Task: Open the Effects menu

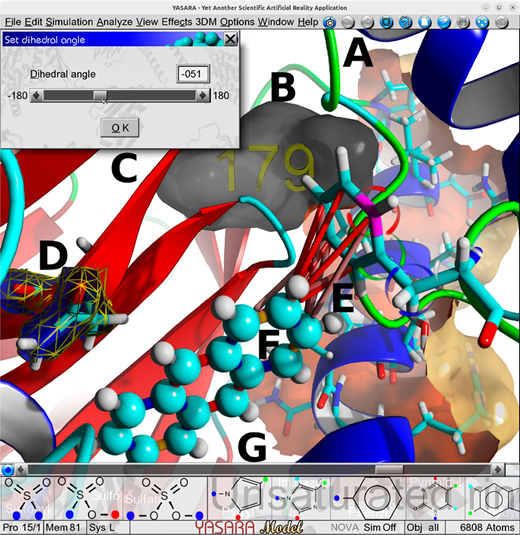Action: click(177, 22)
